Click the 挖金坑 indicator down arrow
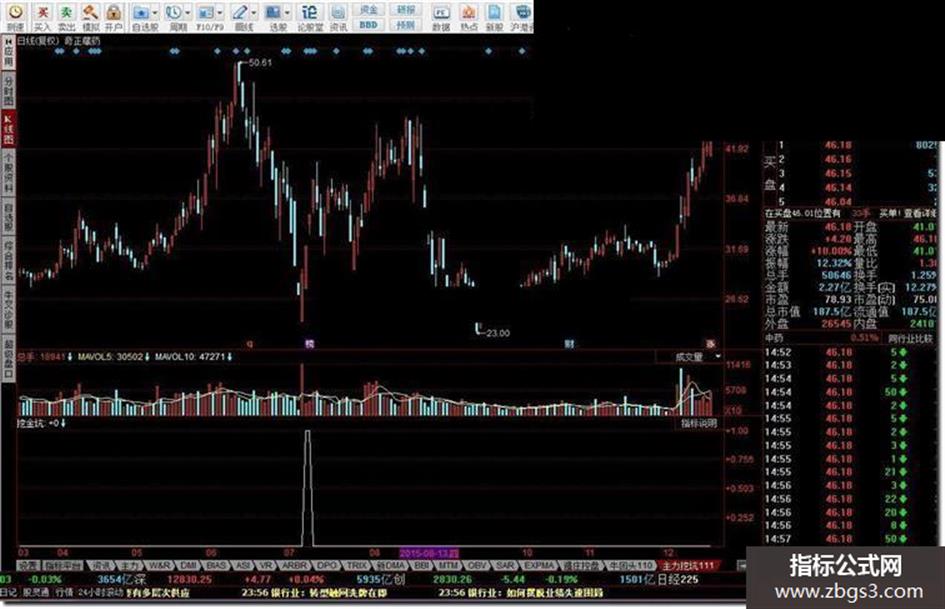 63,423
